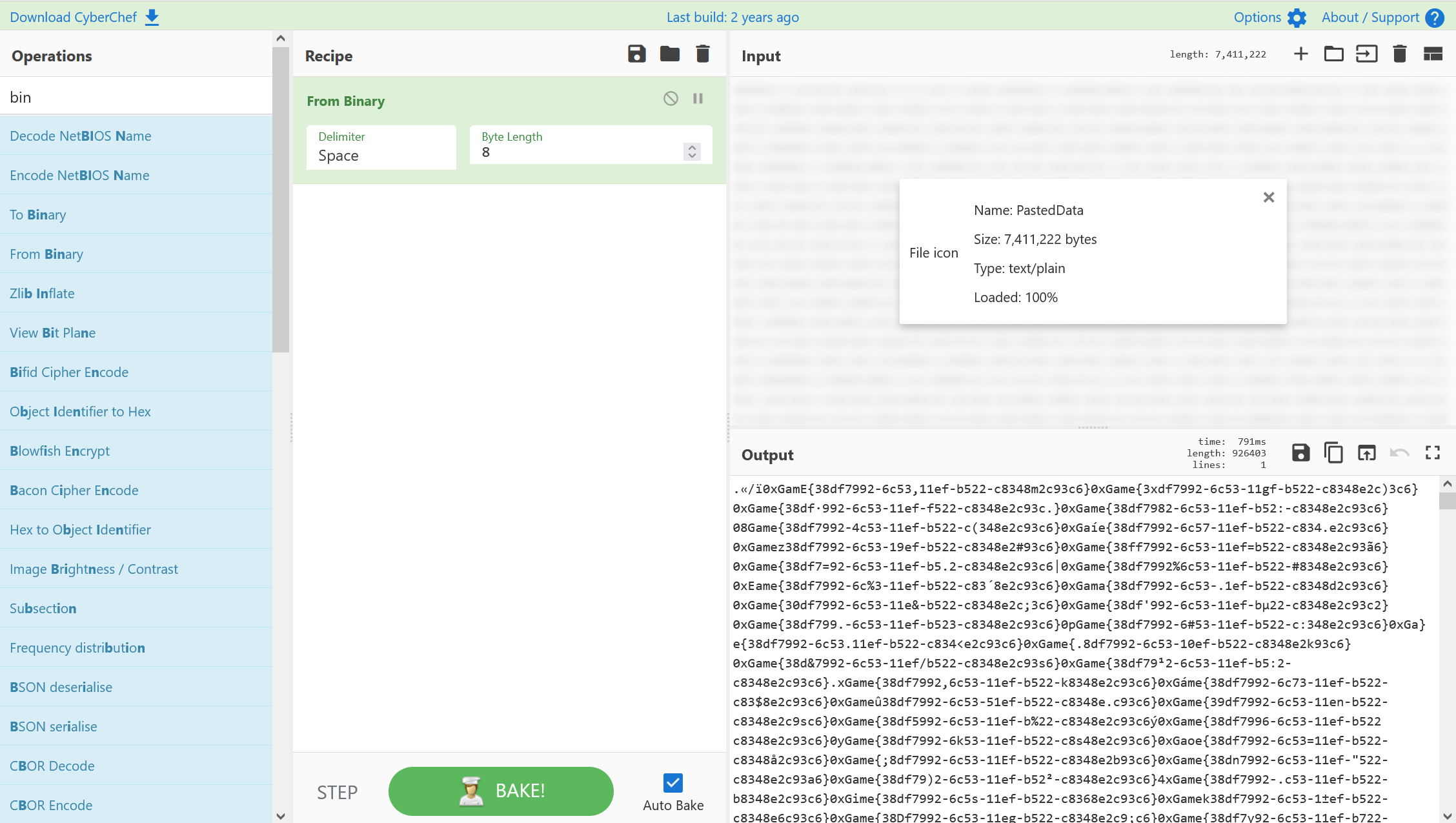Reset pane layout icon
The width and height of the screenshot is (1456, 823).
[1433, 54]
